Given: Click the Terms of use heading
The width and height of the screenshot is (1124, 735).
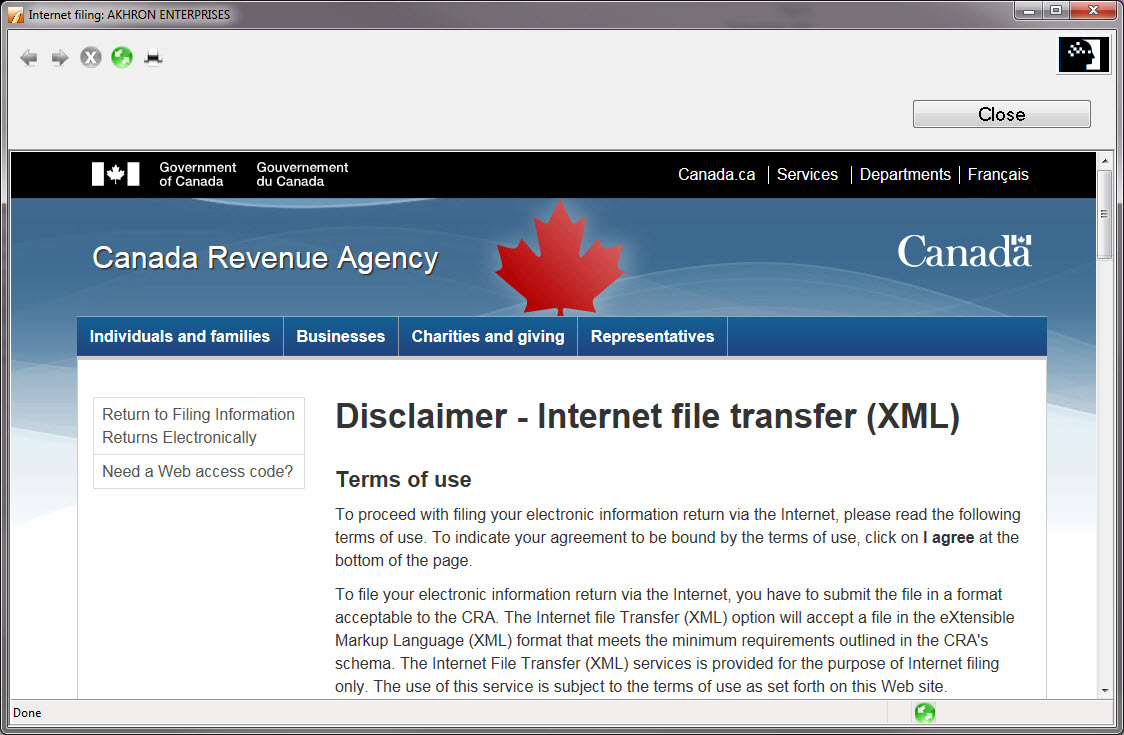Looking at the screenshot, I should 404,479.
